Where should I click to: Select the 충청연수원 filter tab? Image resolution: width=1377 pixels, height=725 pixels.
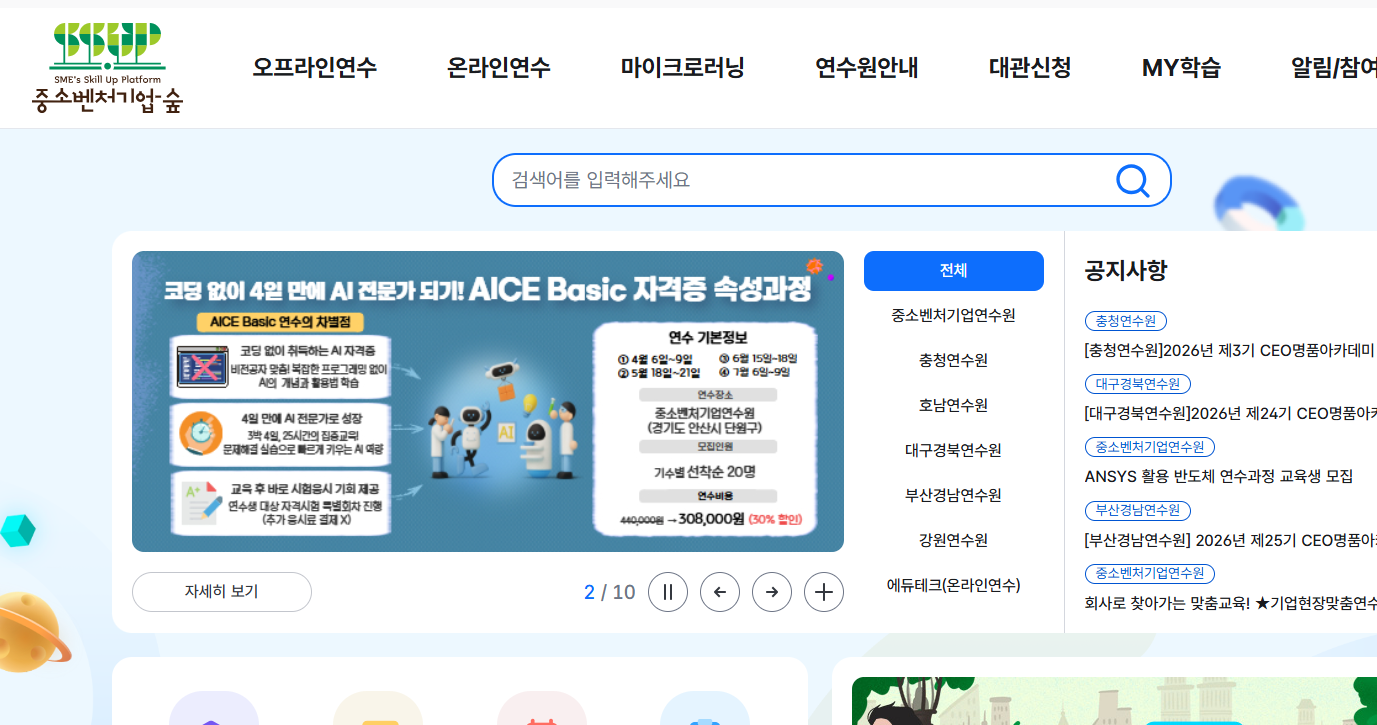(954, 360)
